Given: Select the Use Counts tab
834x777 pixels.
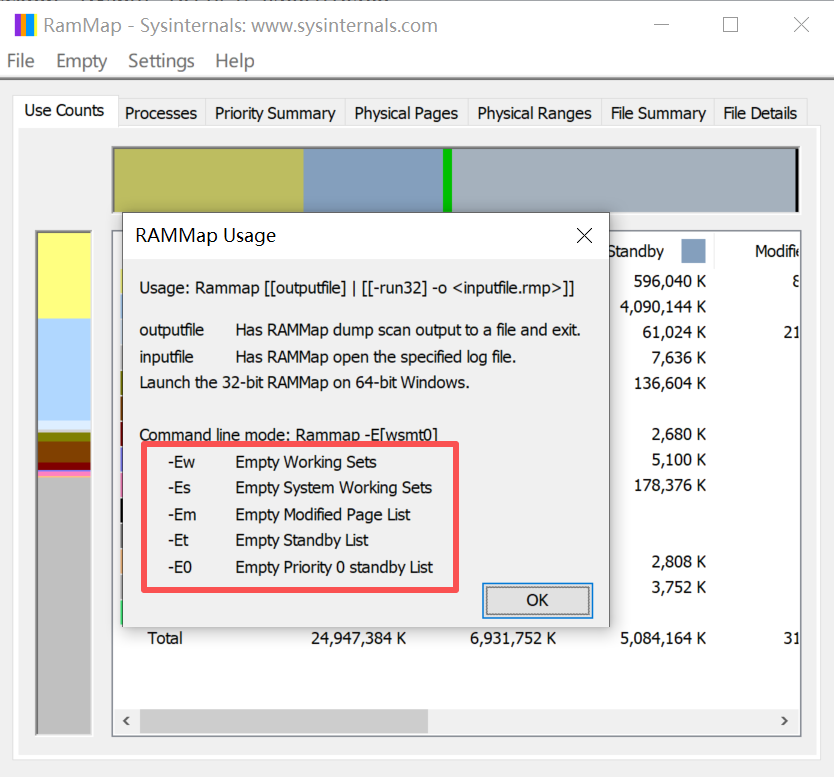Looking at the screenshot, I should tap(64, 111).
